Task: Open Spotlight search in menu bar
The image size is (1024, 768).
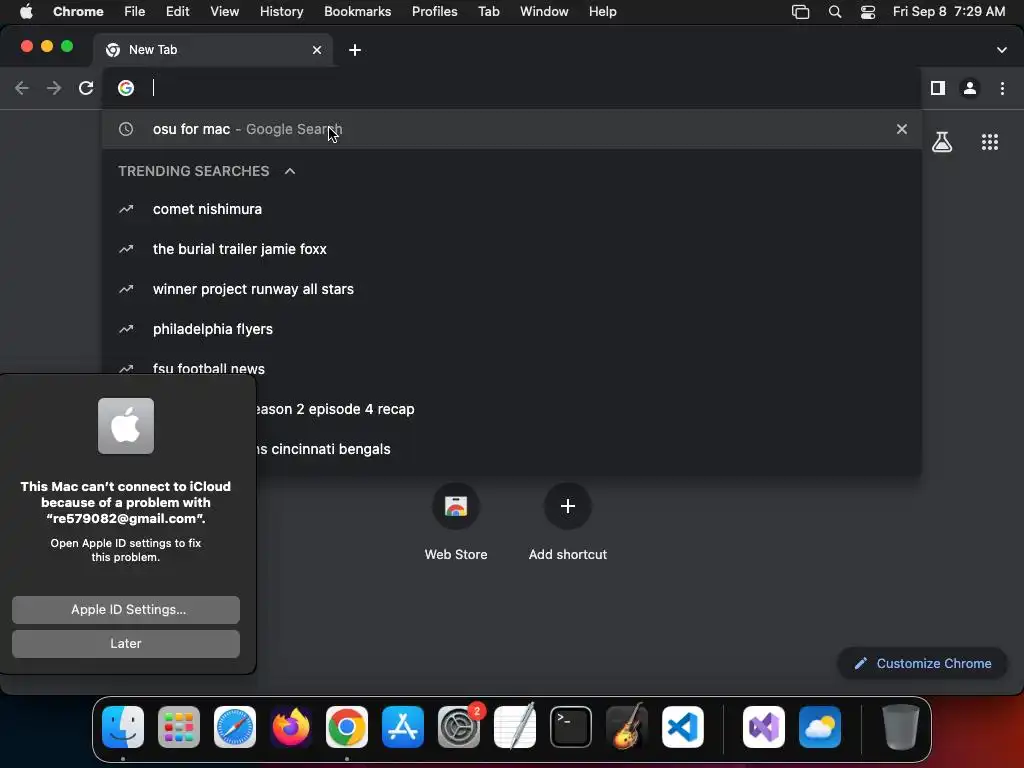Action: [x=835, y=12]
